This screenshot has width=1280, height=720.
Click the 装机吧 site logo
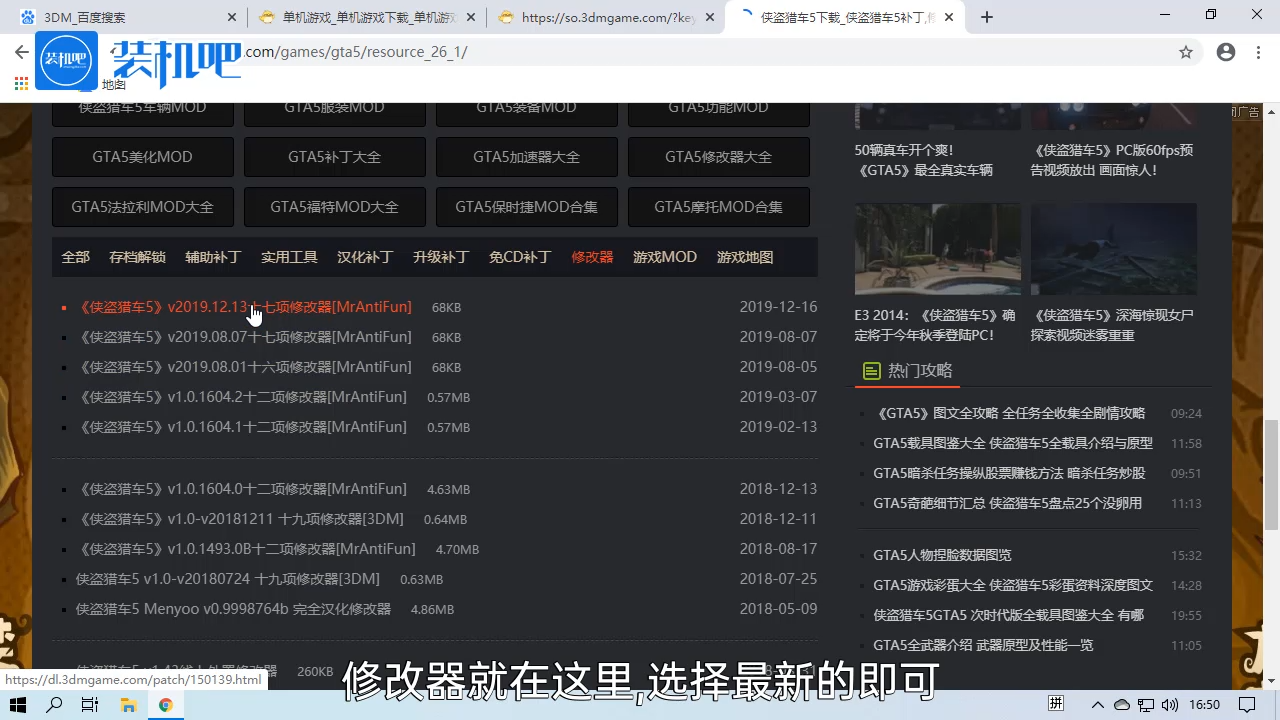66,60
